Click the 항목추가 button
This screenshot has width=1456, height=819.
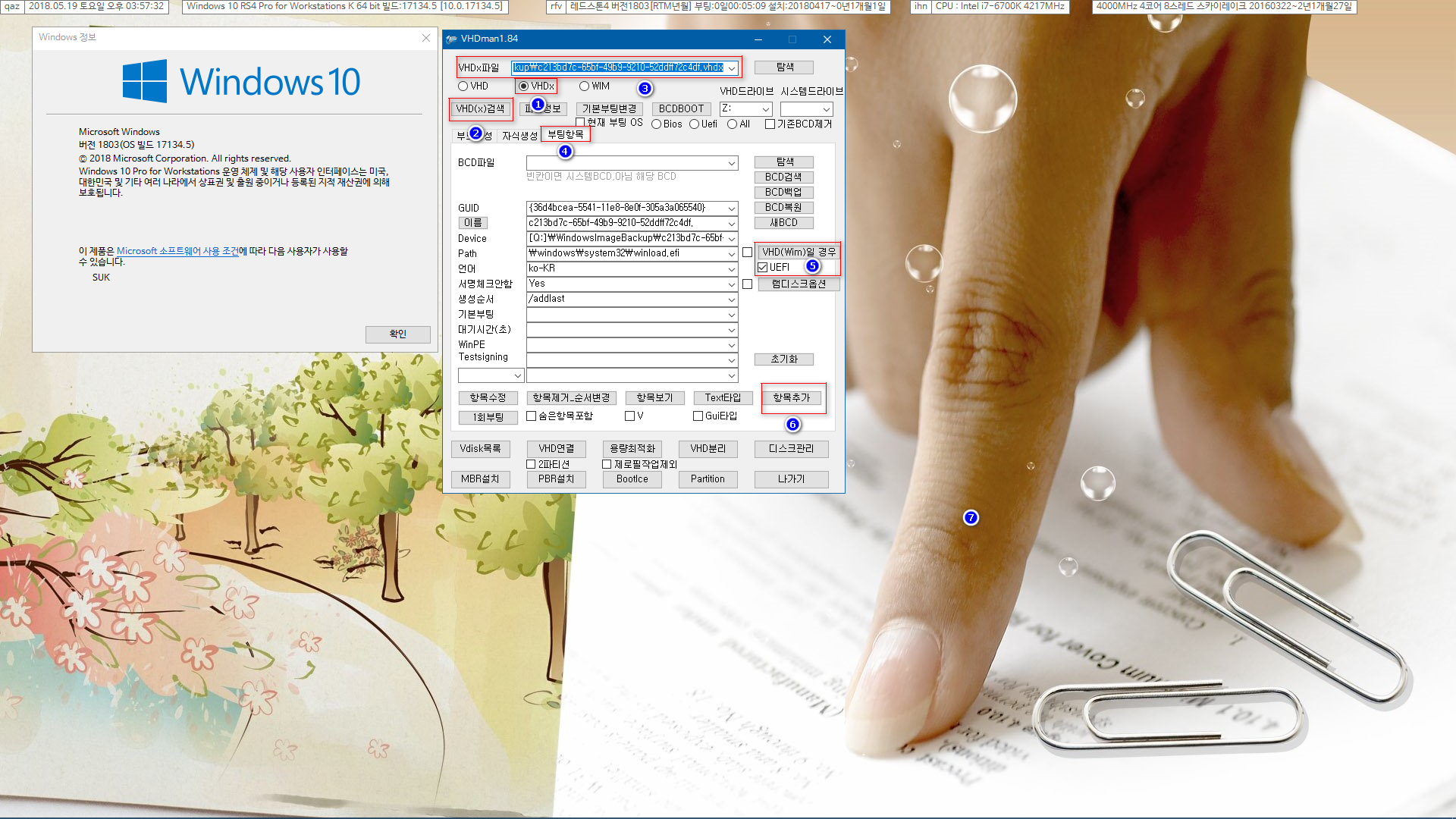tap(792, 398)
